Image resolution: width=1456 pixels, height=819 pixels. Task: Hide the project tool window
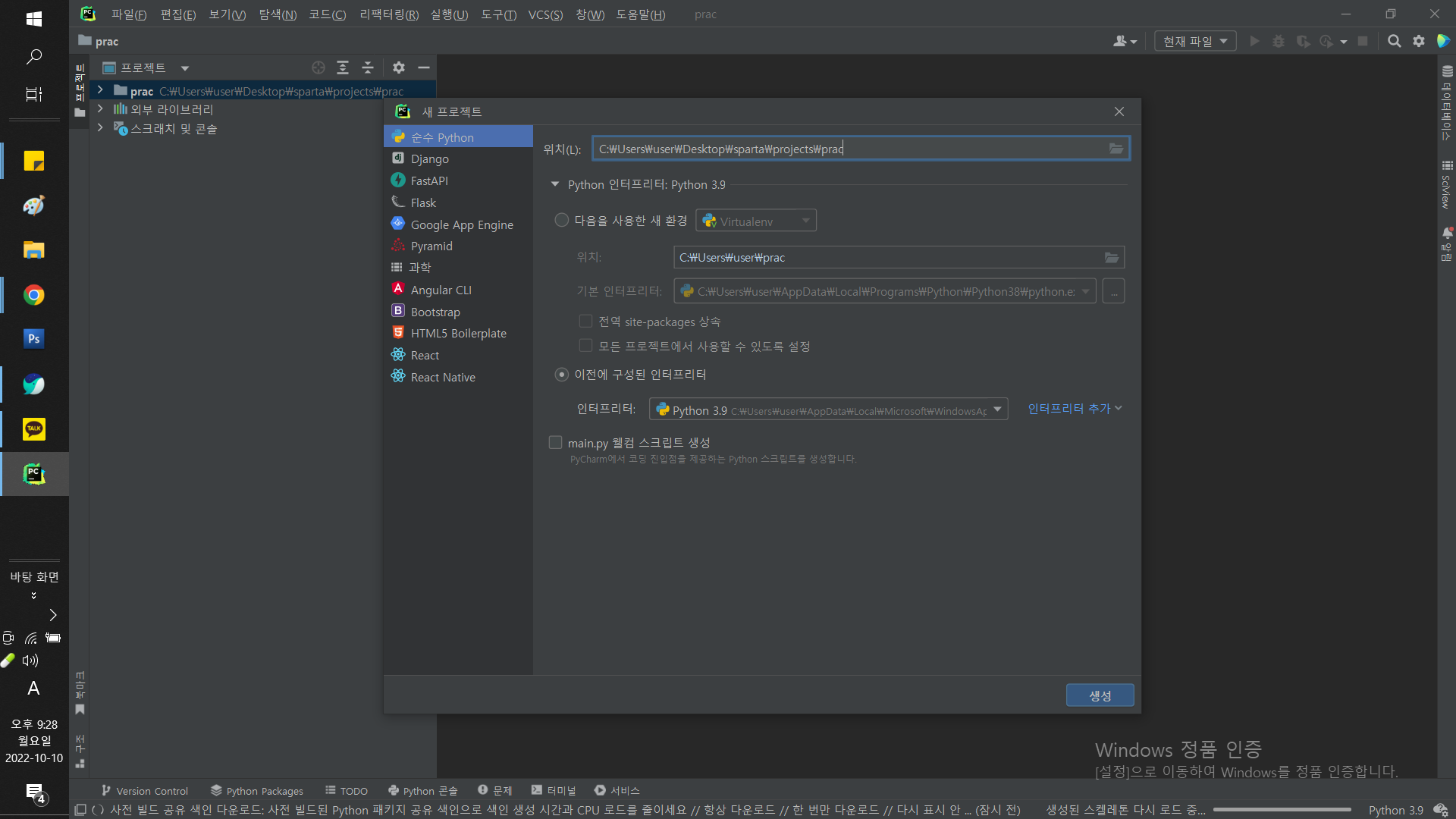click(424, 67)
